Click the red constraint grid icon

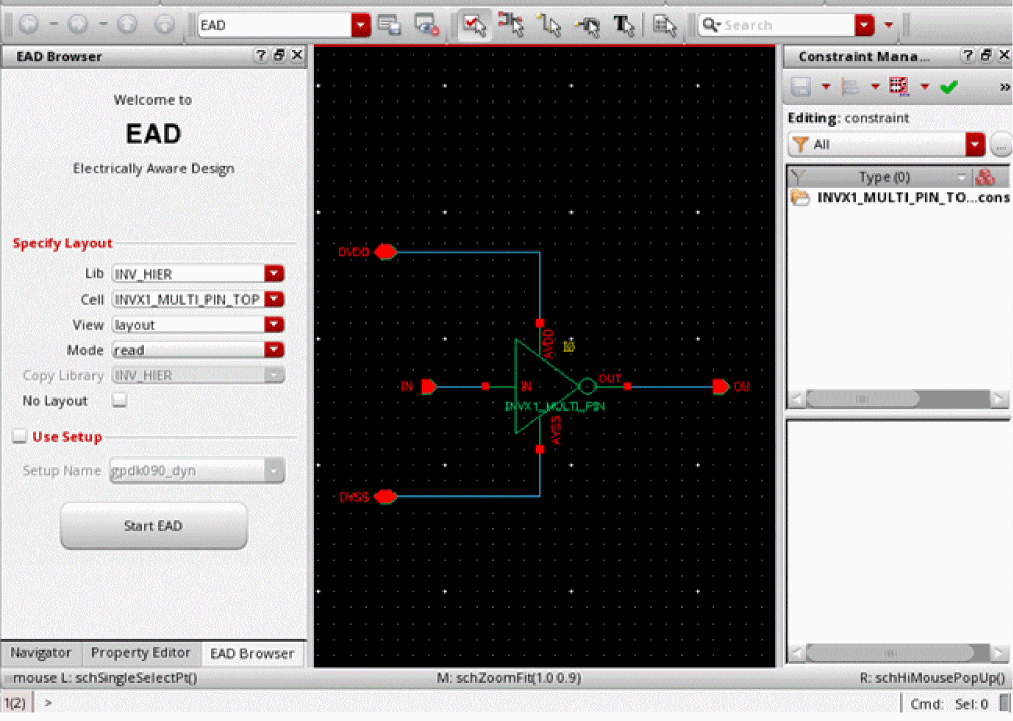click(898, 87)
